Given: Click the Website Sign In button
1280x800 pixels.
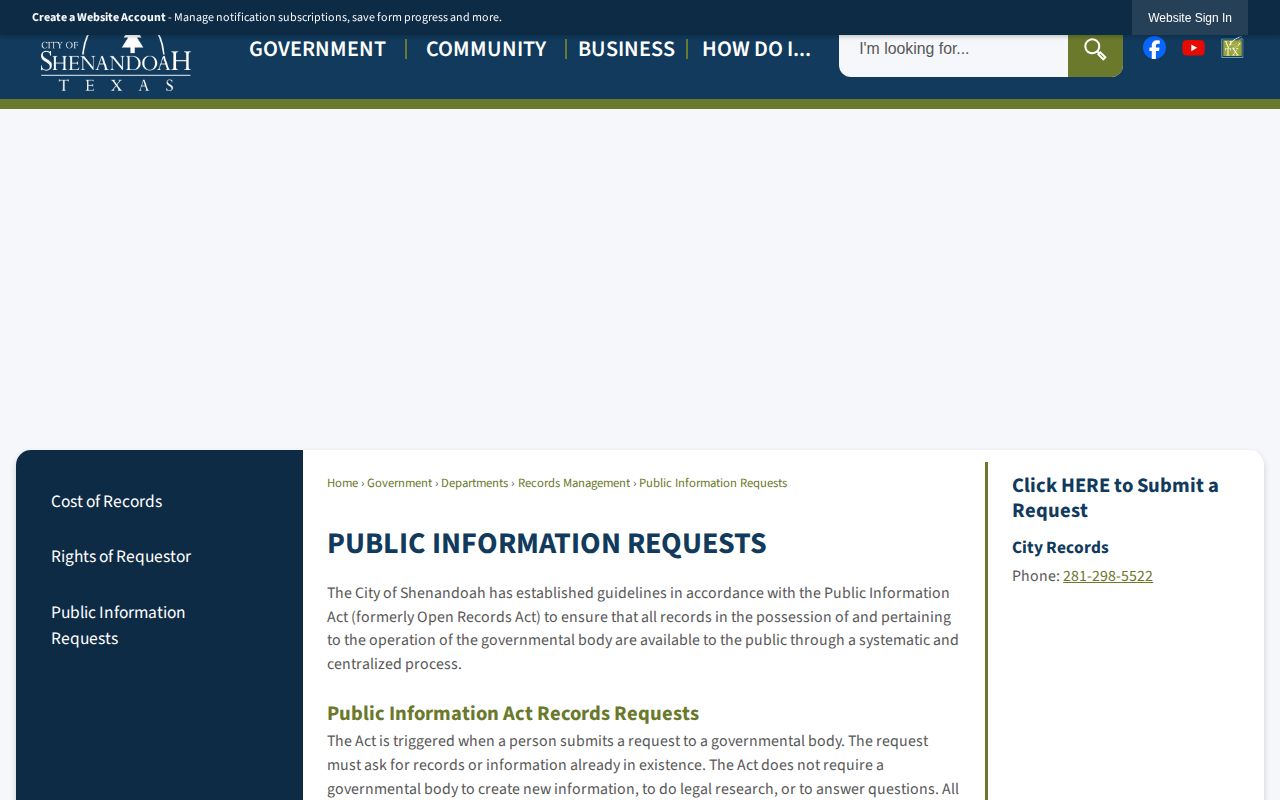Looking at the screenshot, I should pos(1190,18).
